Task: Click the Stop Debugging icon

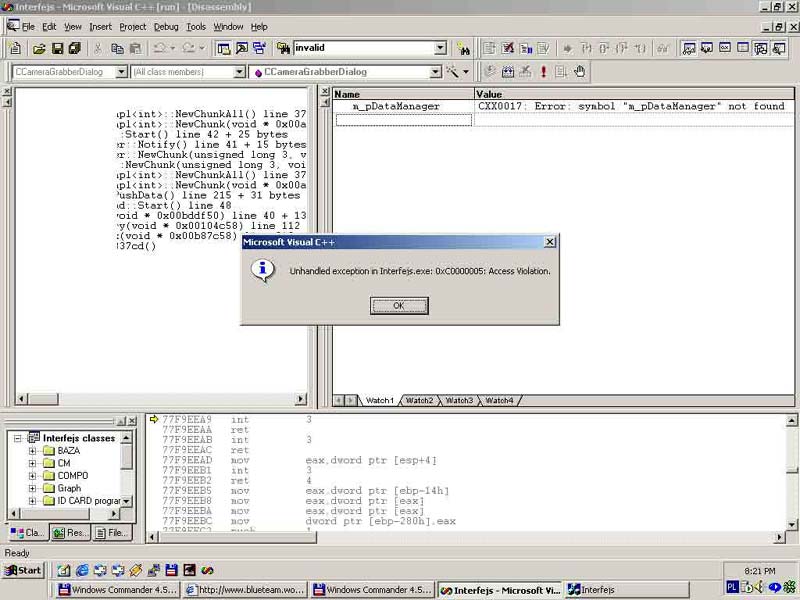Action: (x=507, y=48)
